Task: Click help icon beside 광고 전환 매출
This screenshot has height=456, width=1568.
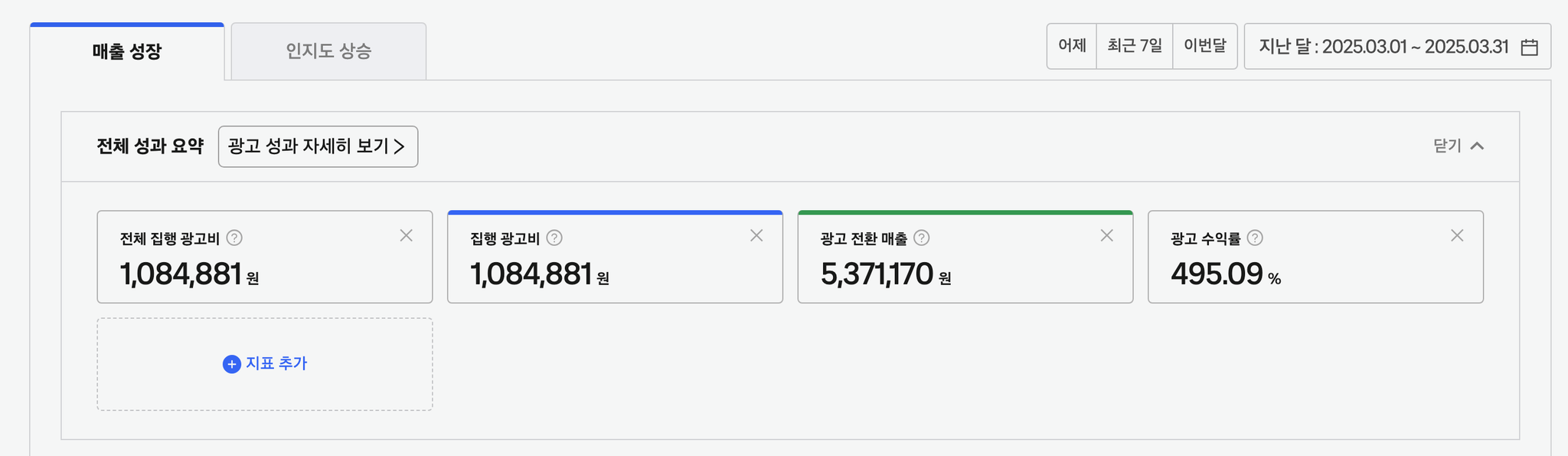Action: (922, 238)
